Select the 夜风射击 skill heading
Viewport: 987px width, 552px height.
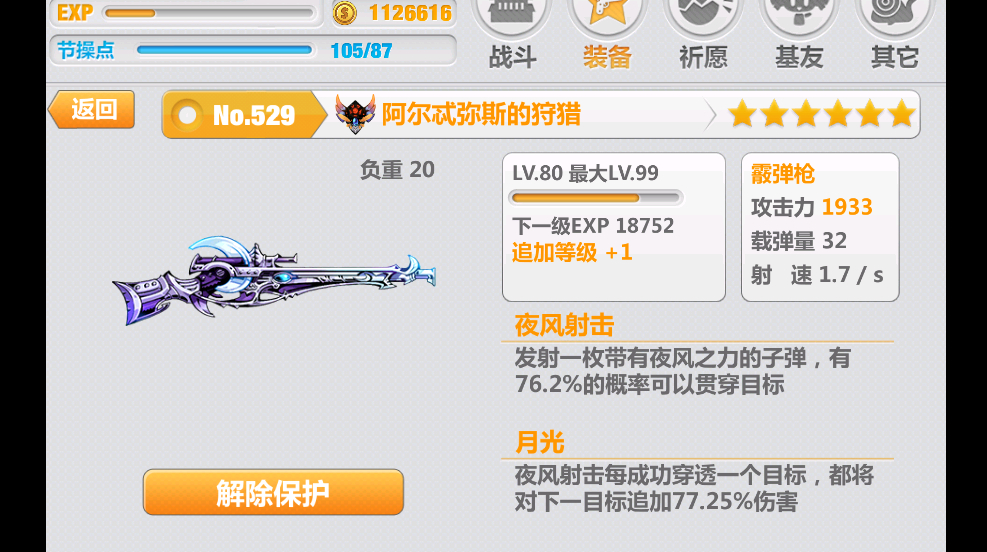564,325
